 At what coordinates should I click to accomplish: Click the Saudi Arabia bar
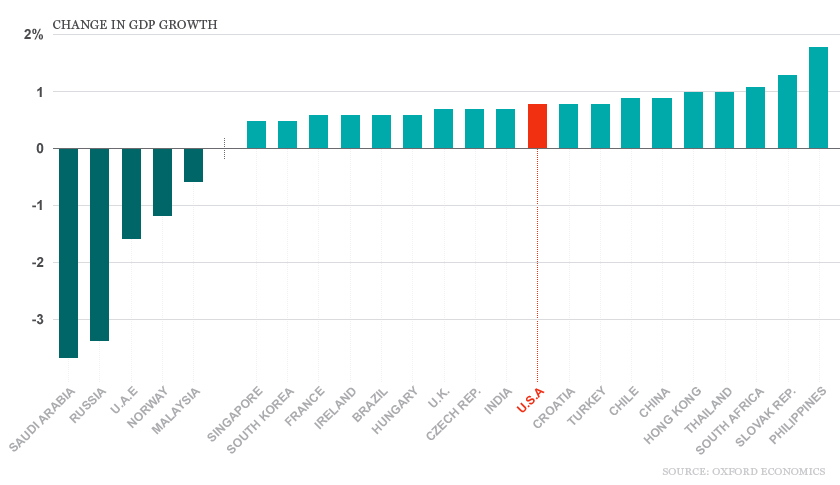[x=68, y=252]
